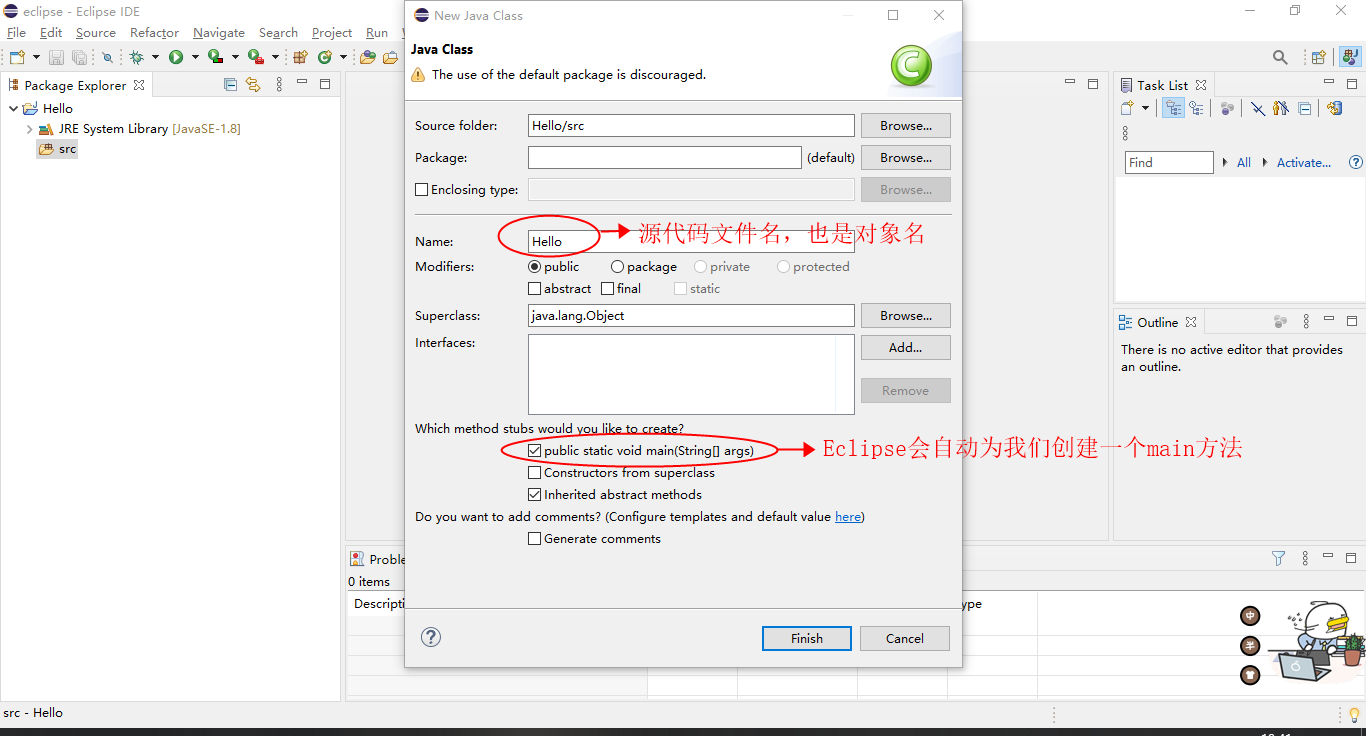The image size is (1366, 736).
Task: Open the Run dropdown arrow
Action: click(x=195, y=57)
